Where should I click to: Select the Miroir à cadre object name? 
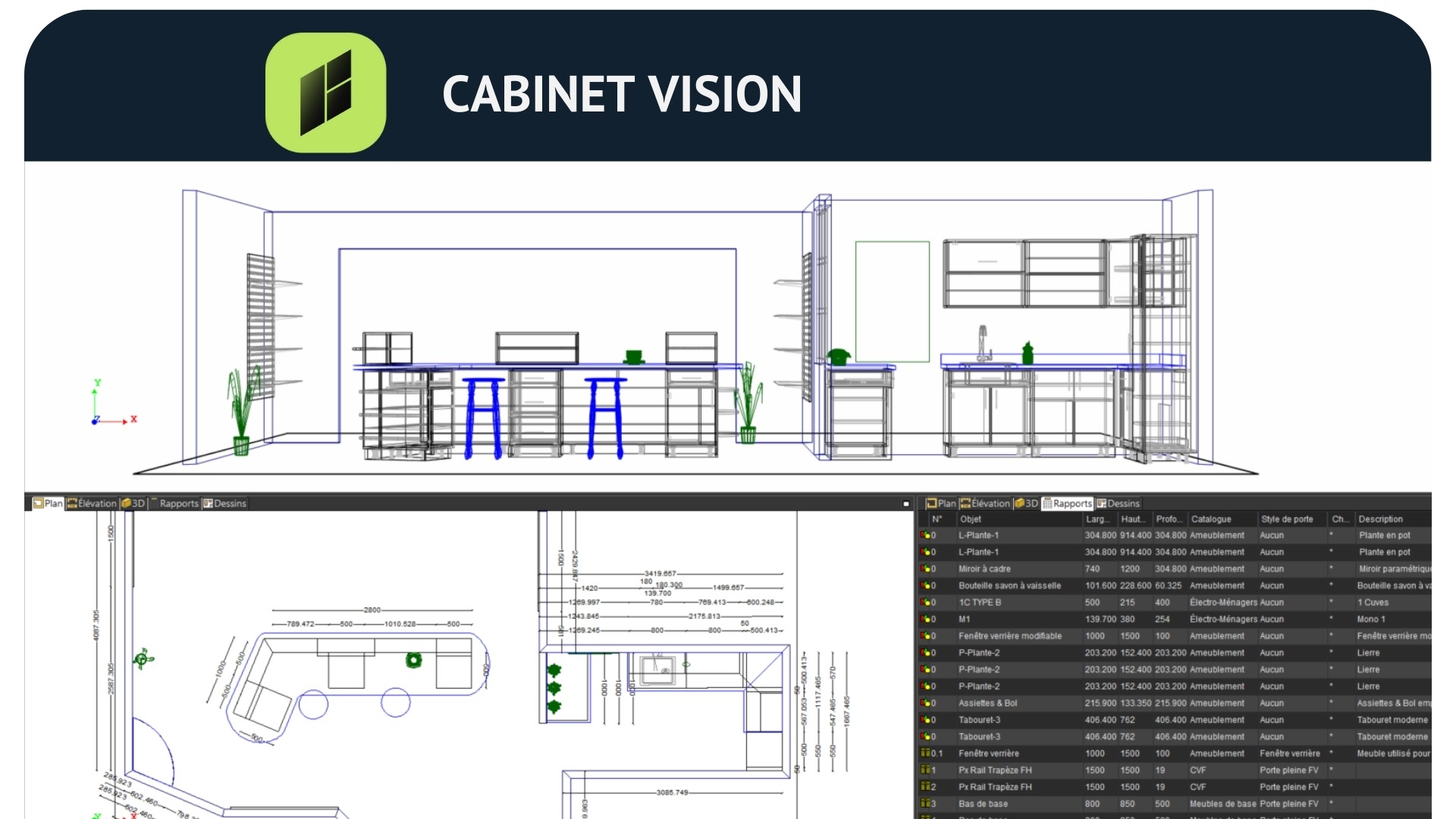coord(984,569)
